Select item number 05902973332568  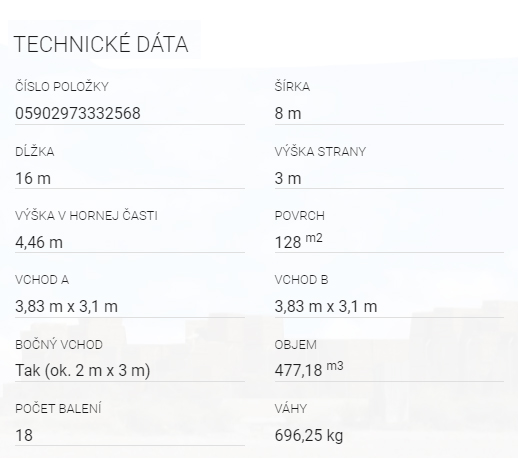point(78,113)
